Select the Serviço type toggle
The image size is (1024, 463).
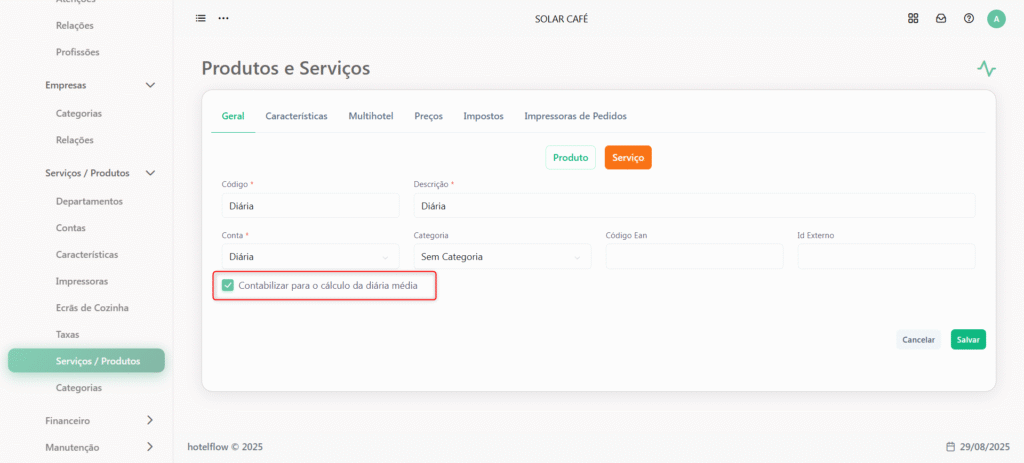pos(628,157)
